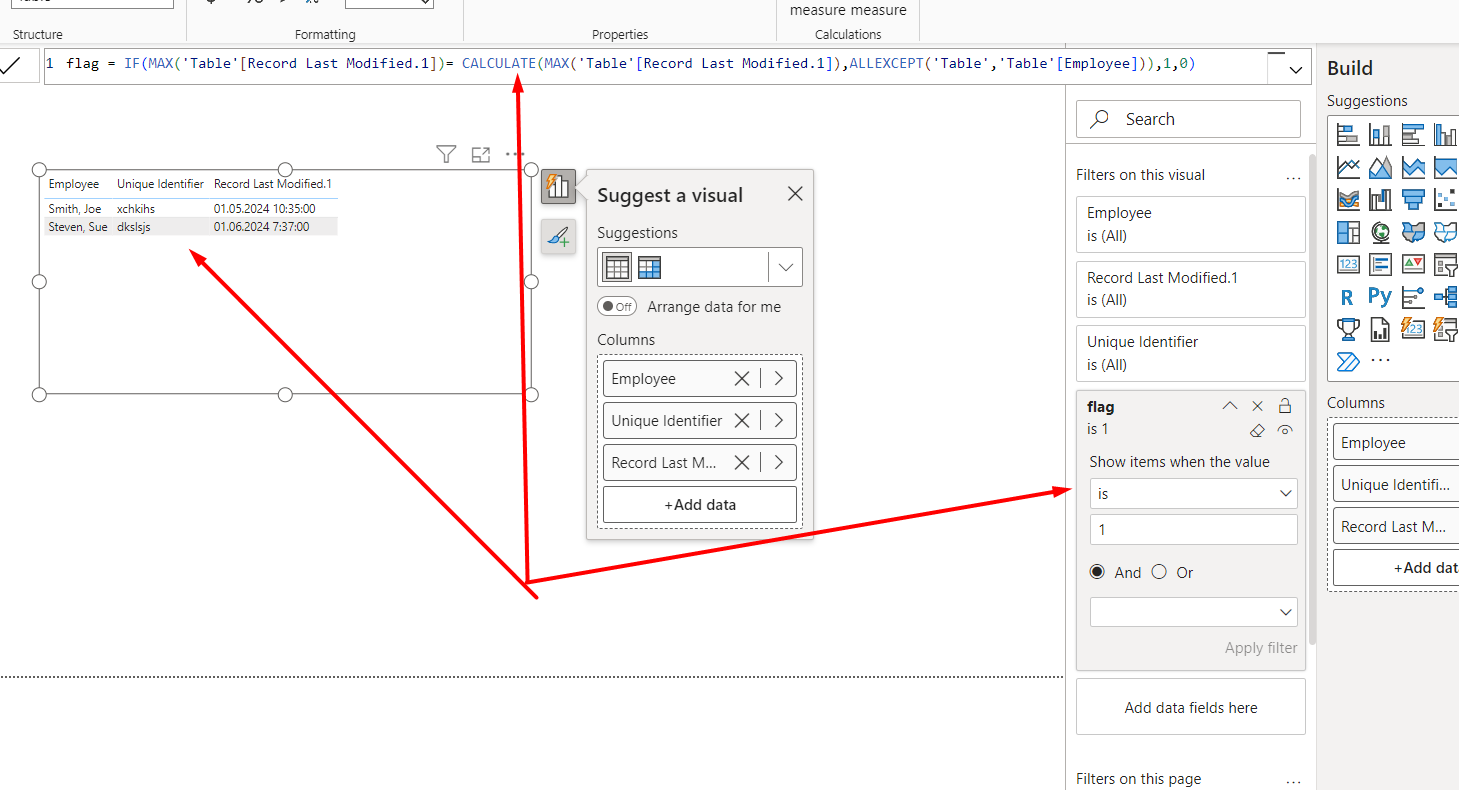Insert a globe map visual
This screenshot has width=1459, height=790.
[1380, 232]
